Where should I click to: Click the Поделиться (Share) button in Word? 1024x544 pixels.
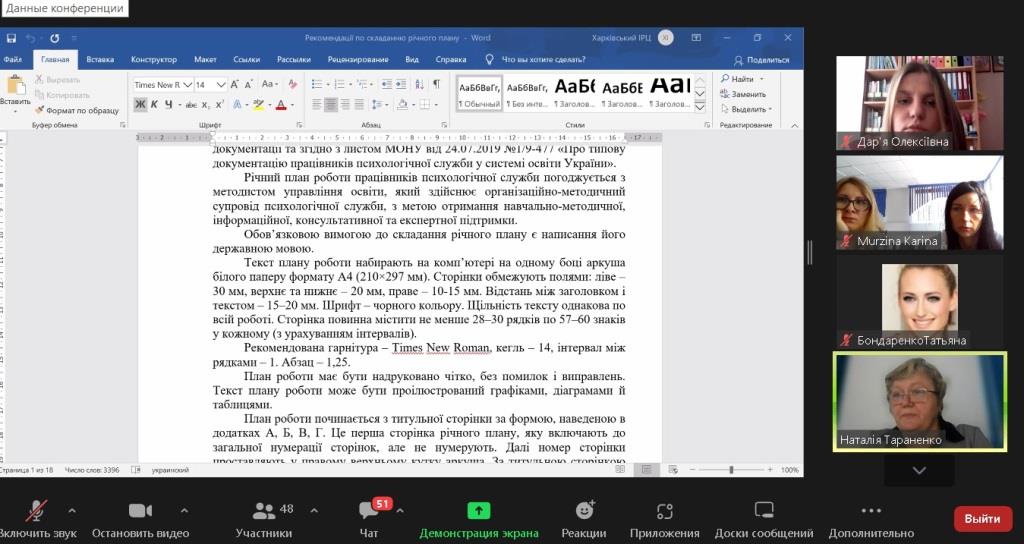(761, 60)
